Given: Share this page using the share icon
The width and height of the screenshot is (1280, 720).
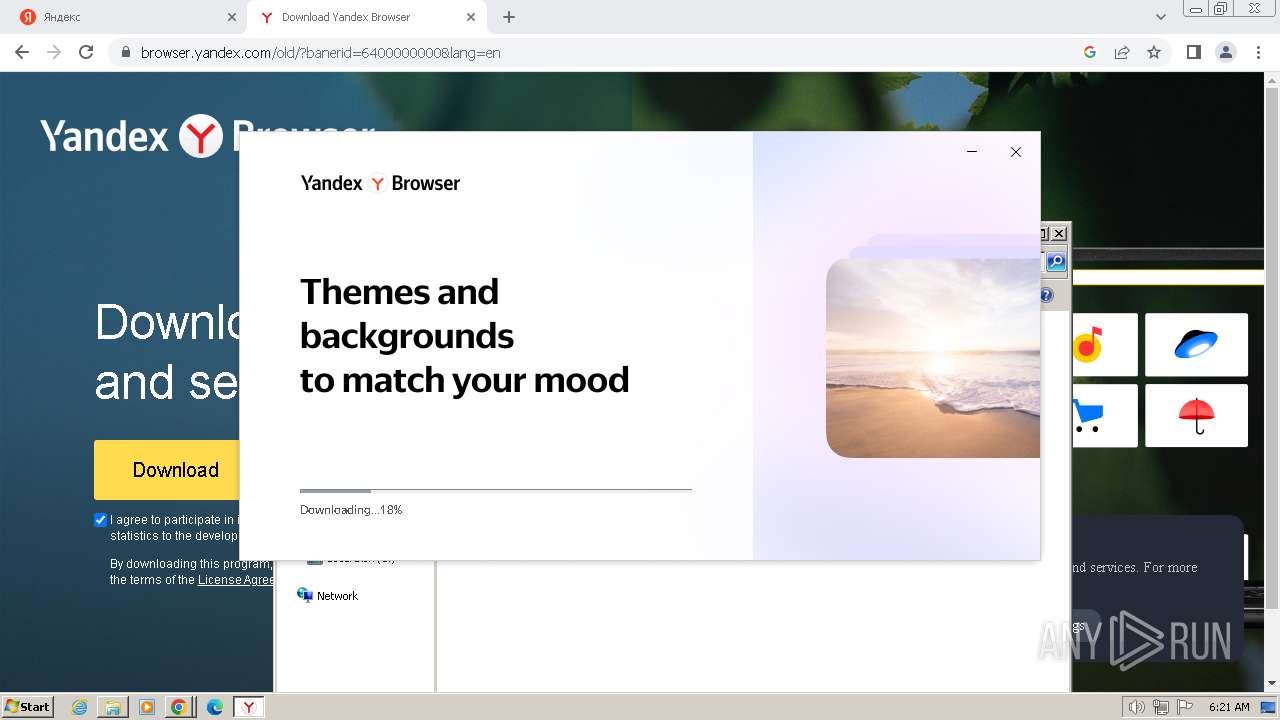Looking at the screenshot, I should 1122,52.
